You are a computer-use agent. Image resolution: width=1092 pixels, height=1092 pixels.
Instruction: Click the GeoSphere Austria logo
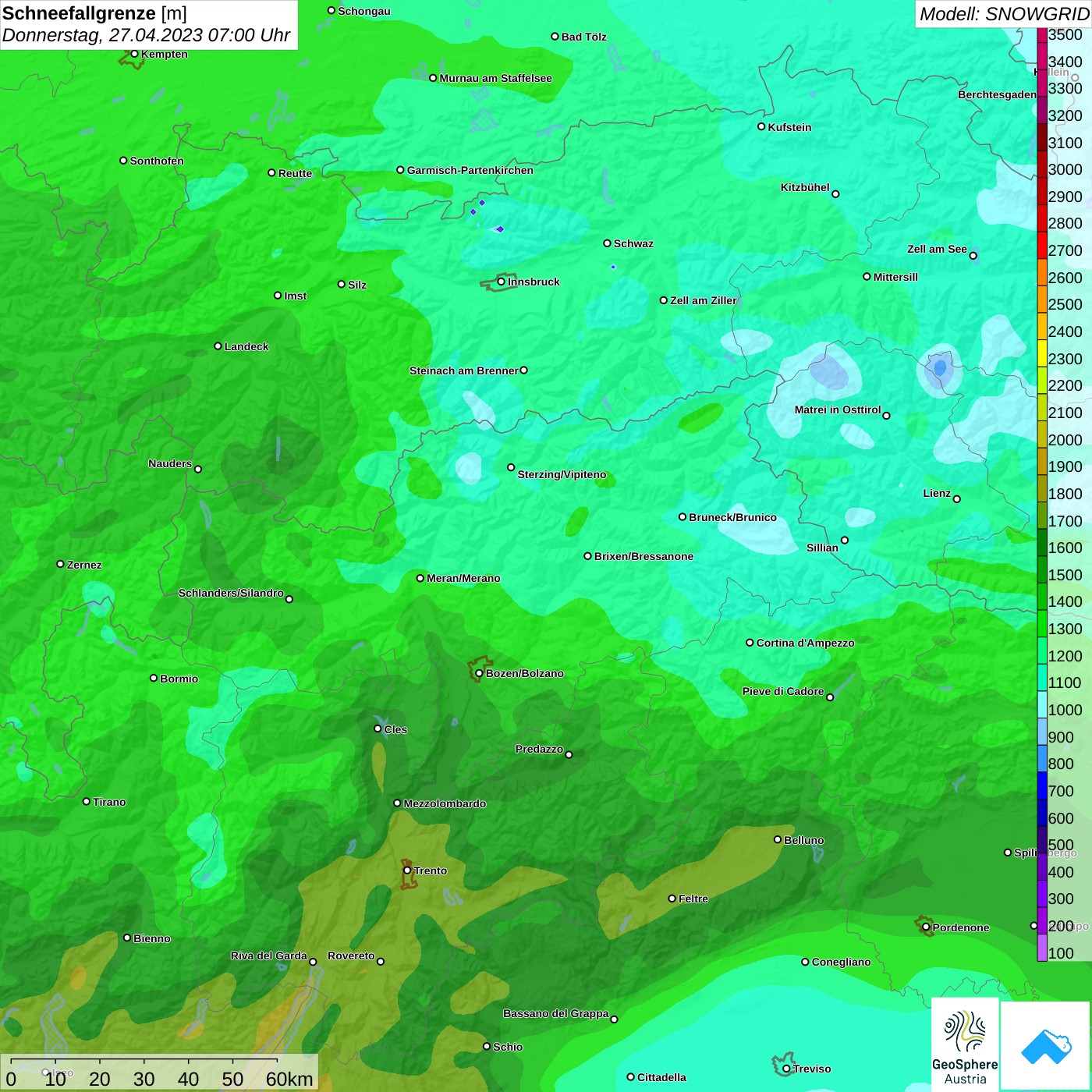pyautogui.click(x=965, y=1044)
